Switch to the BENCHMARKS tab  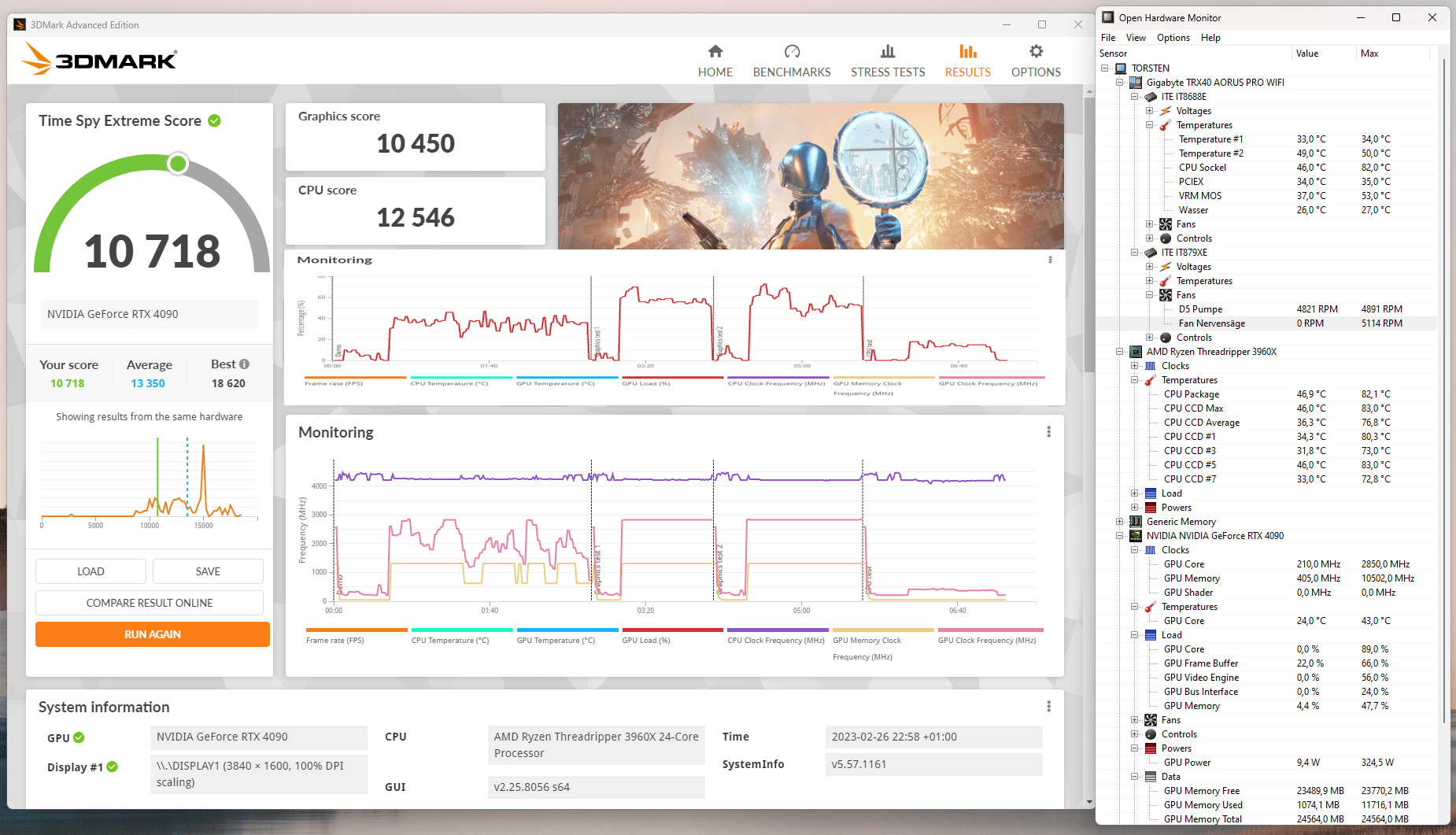click(x=792, y=61)
